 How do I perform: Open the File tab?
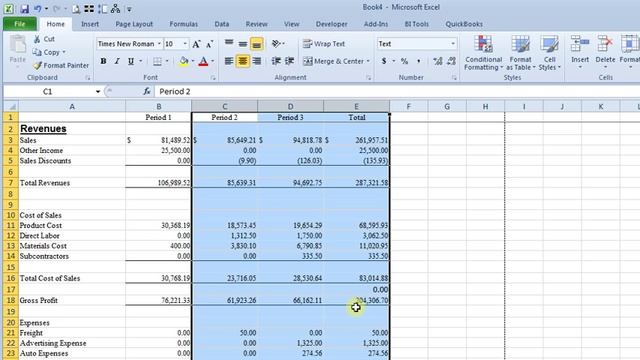click(x=20, y=24)
